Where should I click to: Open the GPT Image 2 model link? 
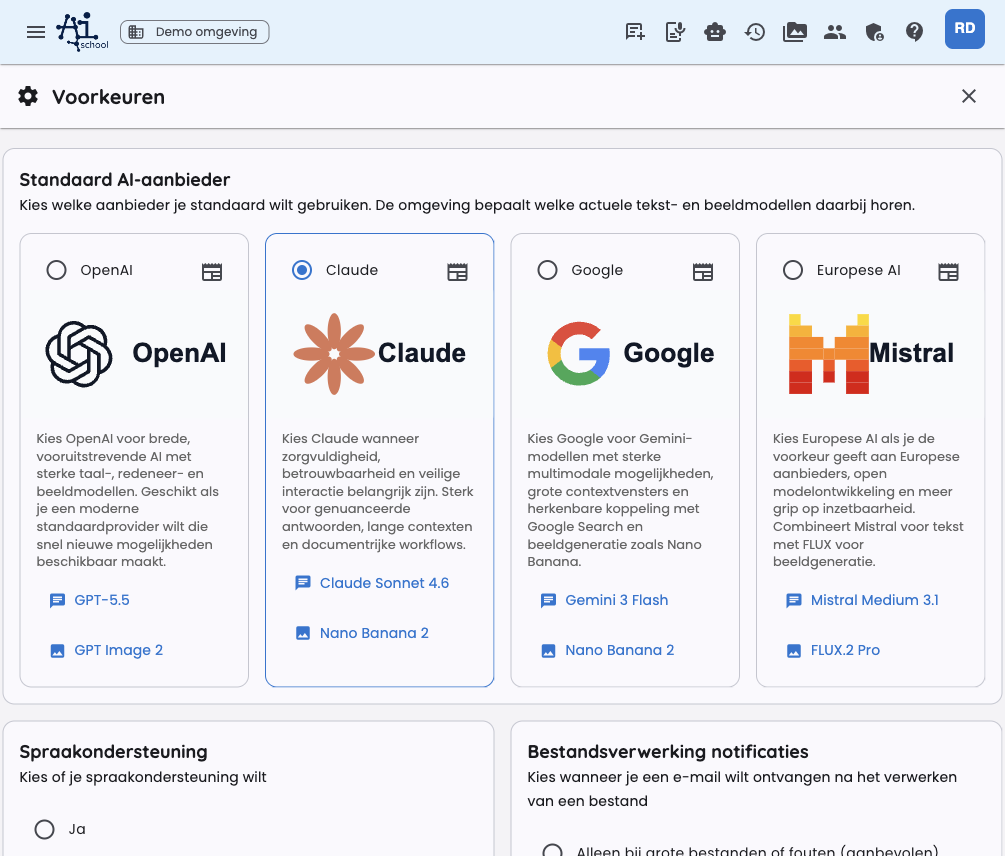119,650
